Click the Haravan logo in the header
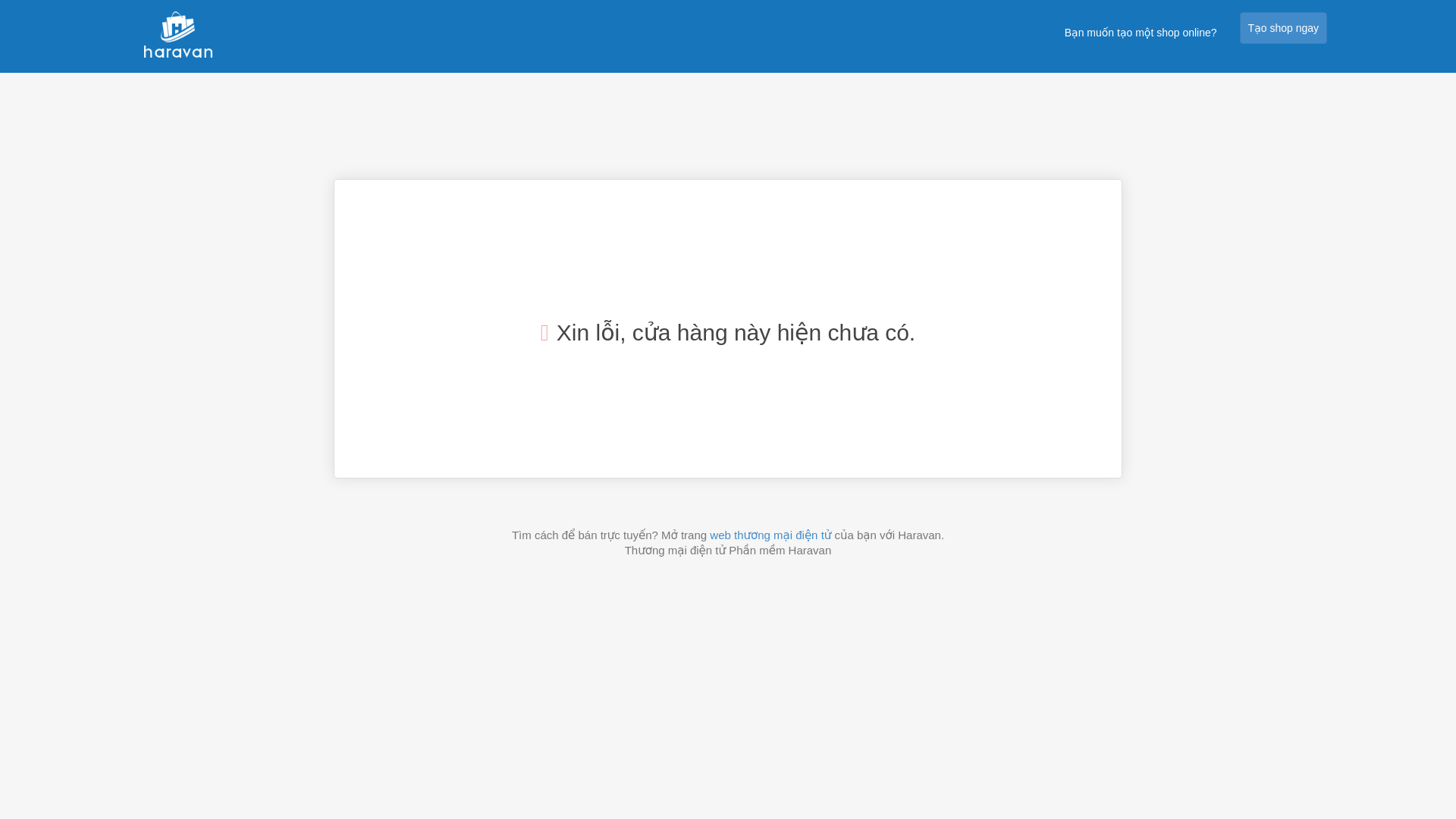This screenshot has width=1456, height=819. point(178,35)
